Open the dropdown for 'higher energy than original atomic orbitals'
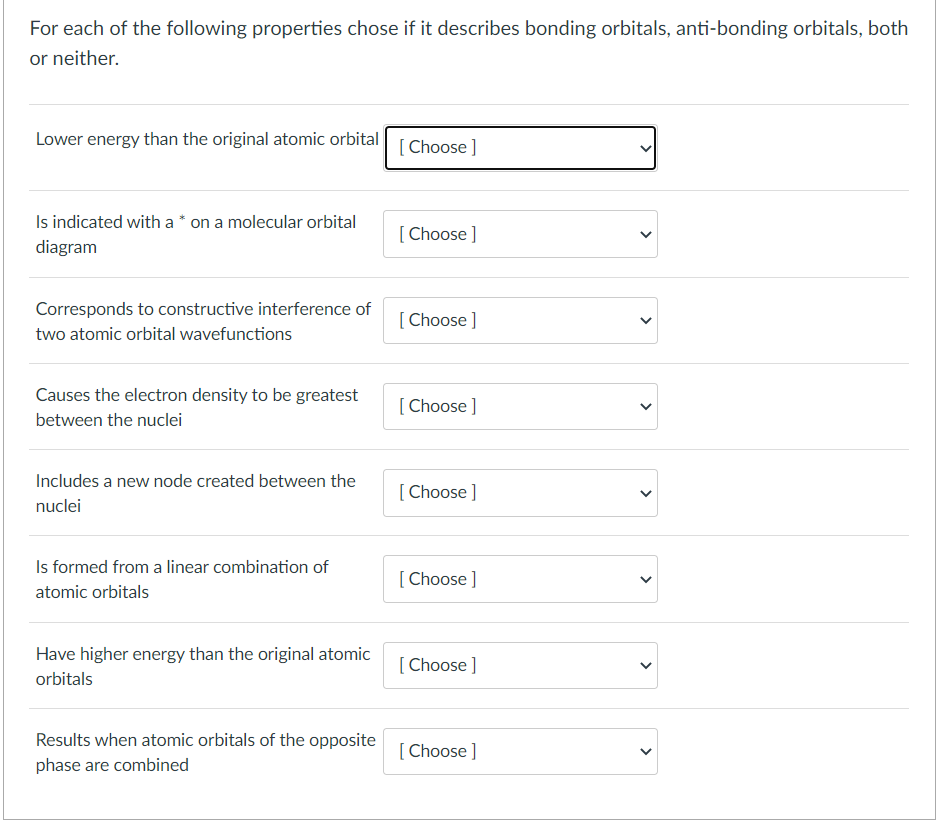943x829 pixels. [519, 665]
